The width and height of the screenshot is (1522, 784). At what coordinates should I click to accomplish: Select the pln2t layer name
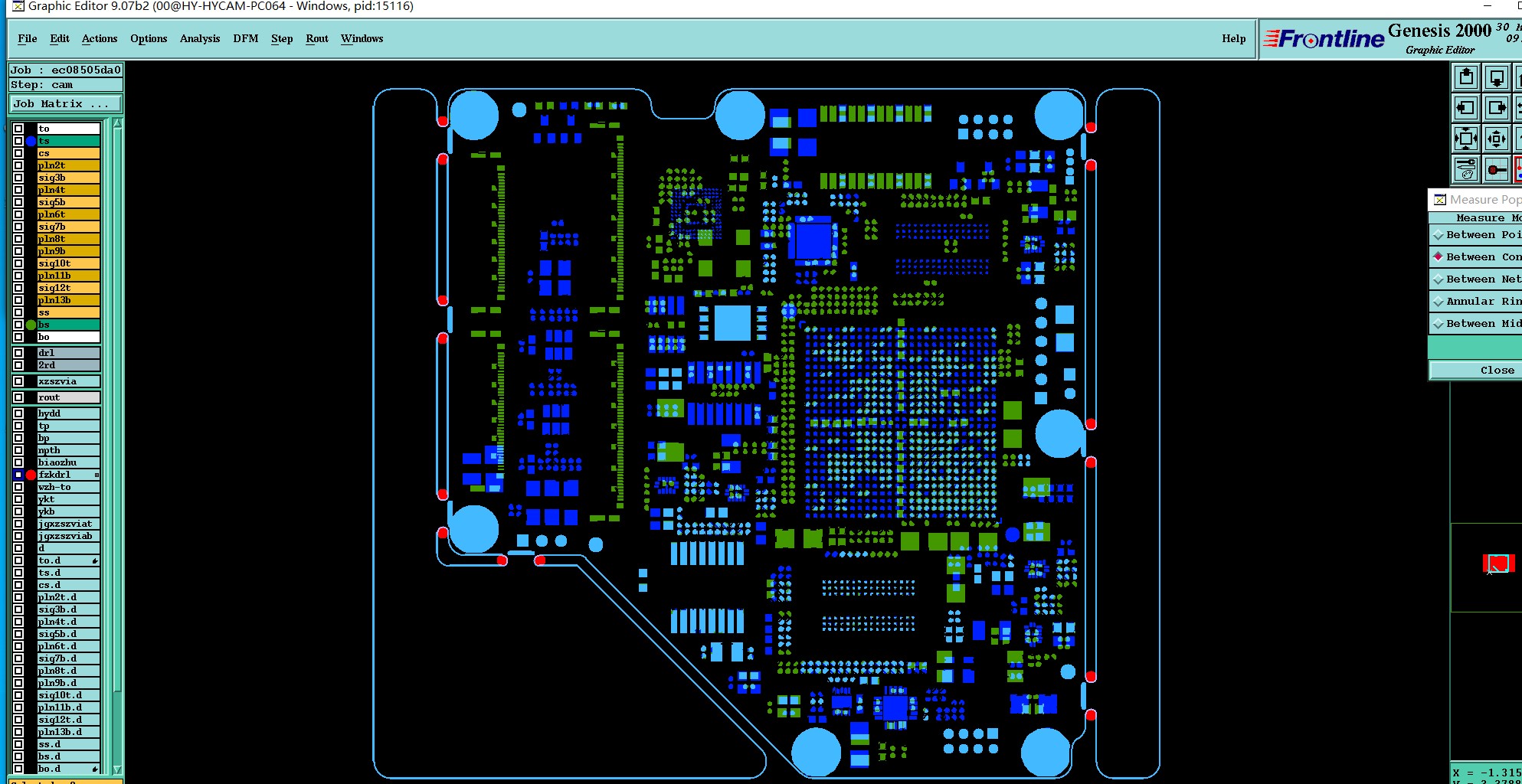tap(69, 165)
